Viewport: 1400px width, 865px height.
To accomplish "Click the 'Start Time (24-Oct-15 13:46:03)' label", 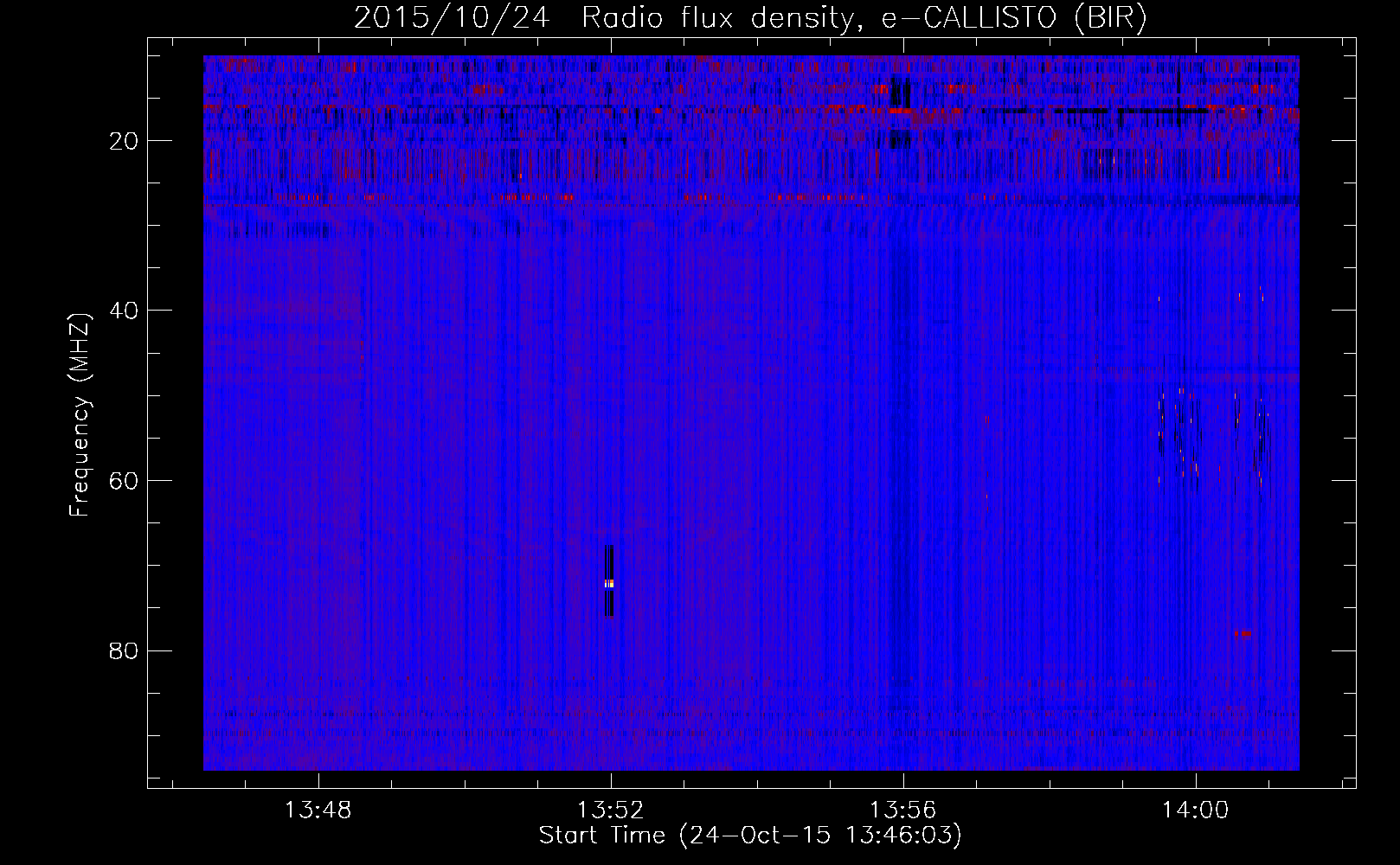I will click(x=750, y=836).
